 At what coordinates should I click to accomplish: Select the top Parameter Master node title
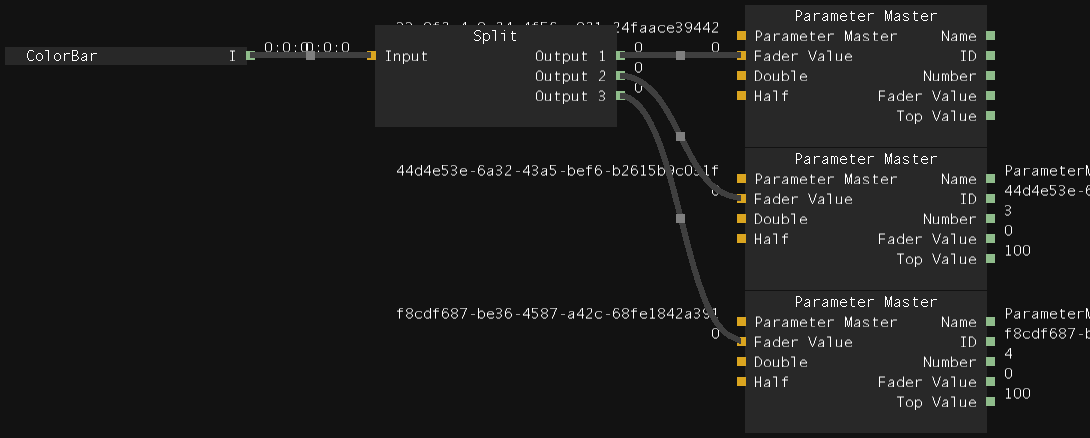tap(866, 16)
